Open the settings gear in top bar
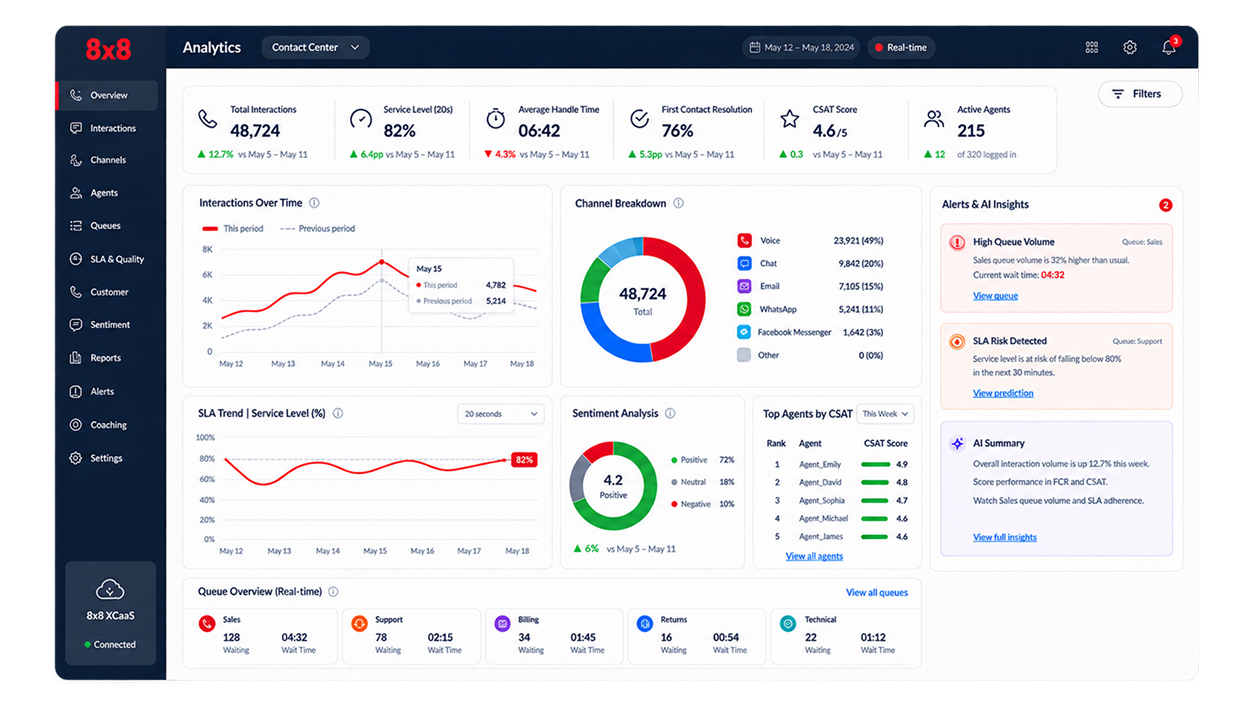Image resolution: width=1254 pixels, height=706 pixels. point(1129,47)
